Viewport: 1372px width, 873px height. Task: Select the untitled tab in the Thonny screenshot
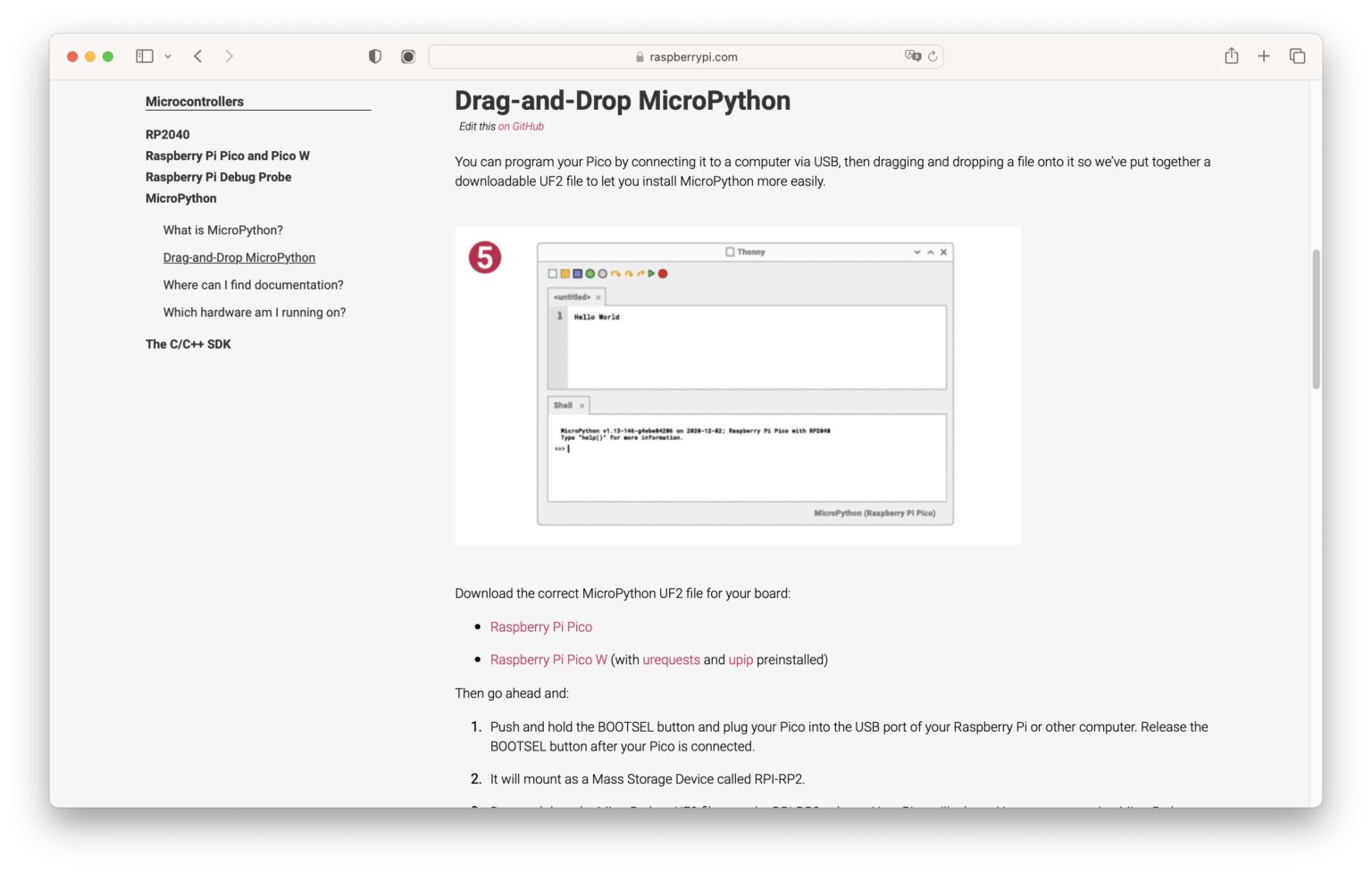[573, 296]
